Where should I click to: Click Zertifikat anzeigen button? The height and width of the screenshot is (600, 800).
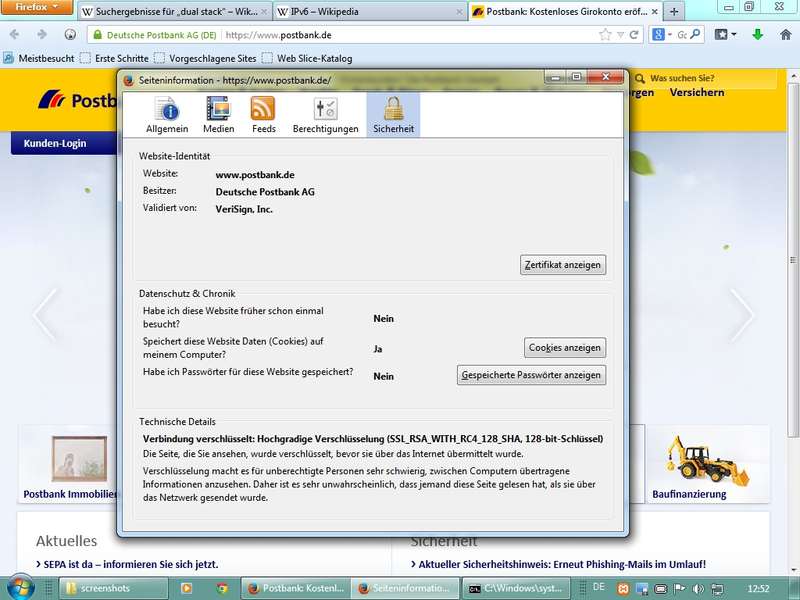(x=563, y=265)
